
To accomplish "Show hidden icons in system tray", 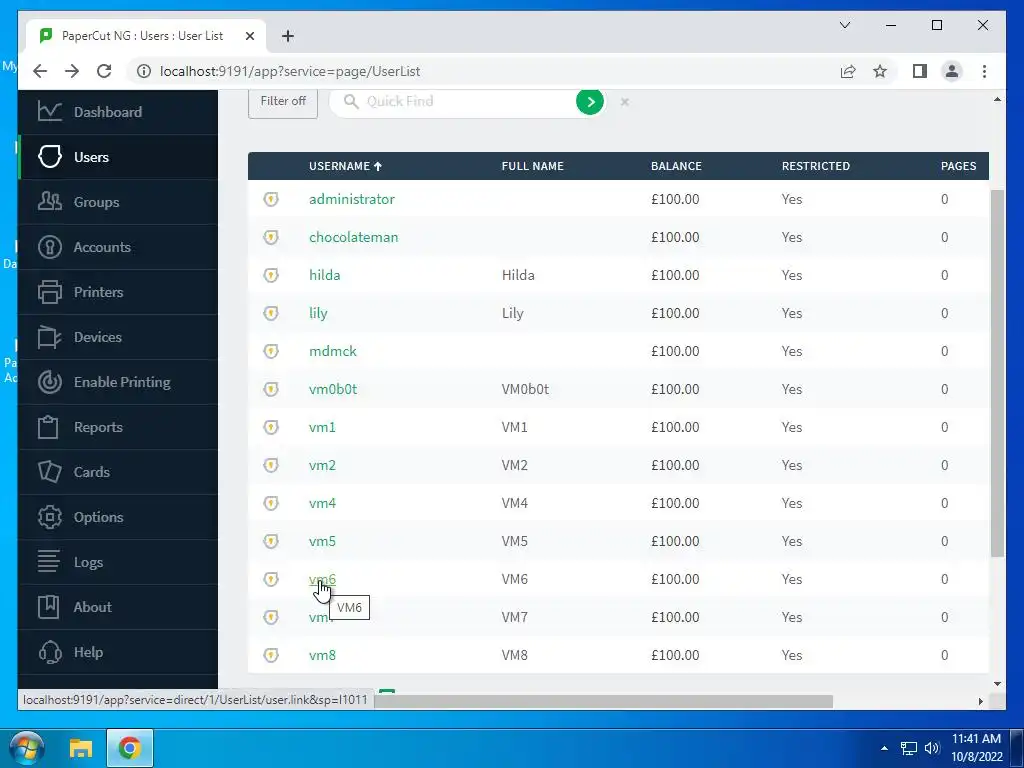I will pyautogui.click(x=884, y=748).
